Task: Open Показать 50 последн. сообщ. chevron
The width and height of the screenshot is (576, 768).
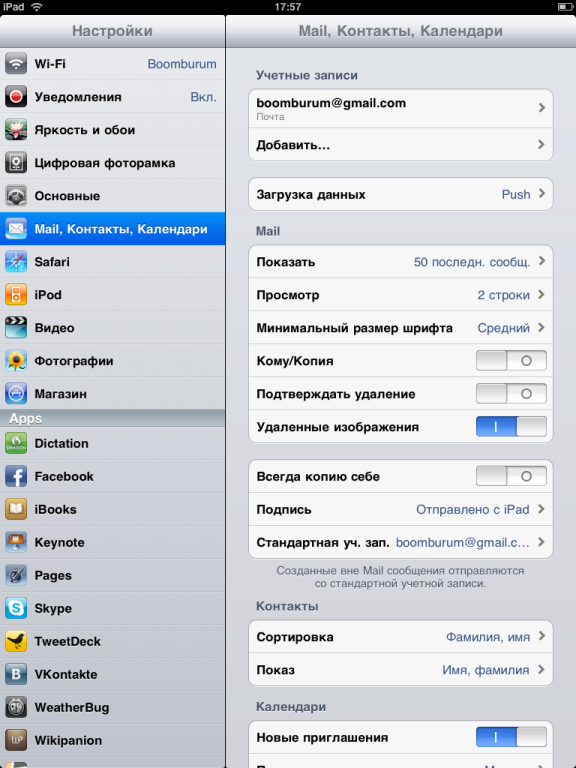Action: coord(542,261)
